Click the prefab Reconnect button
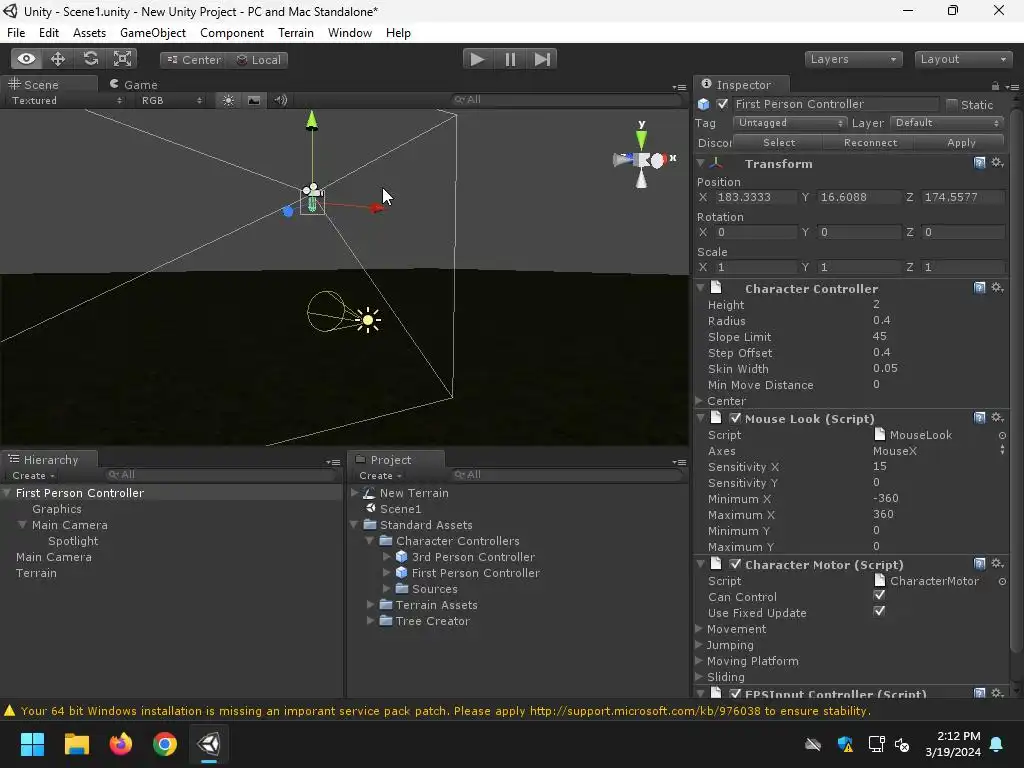 871,142
